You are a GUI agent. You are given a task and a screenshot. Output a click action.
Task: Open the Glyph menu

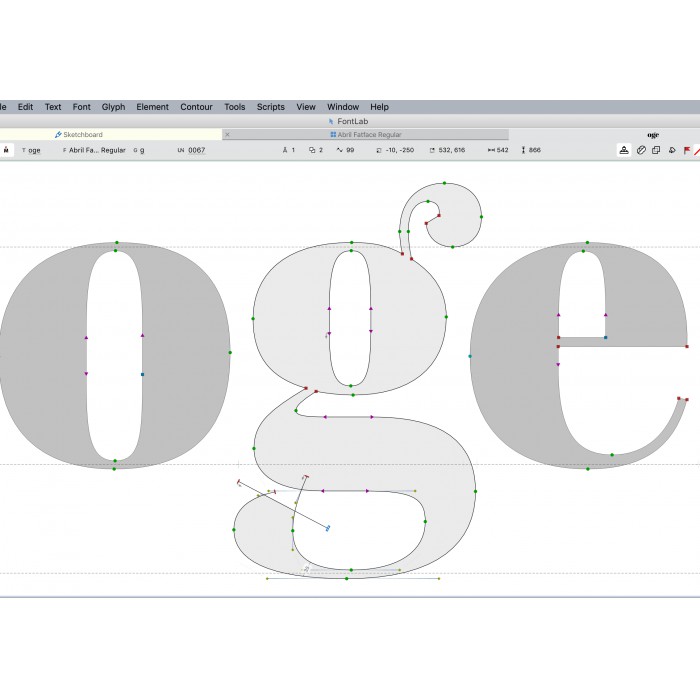(113, 107)
